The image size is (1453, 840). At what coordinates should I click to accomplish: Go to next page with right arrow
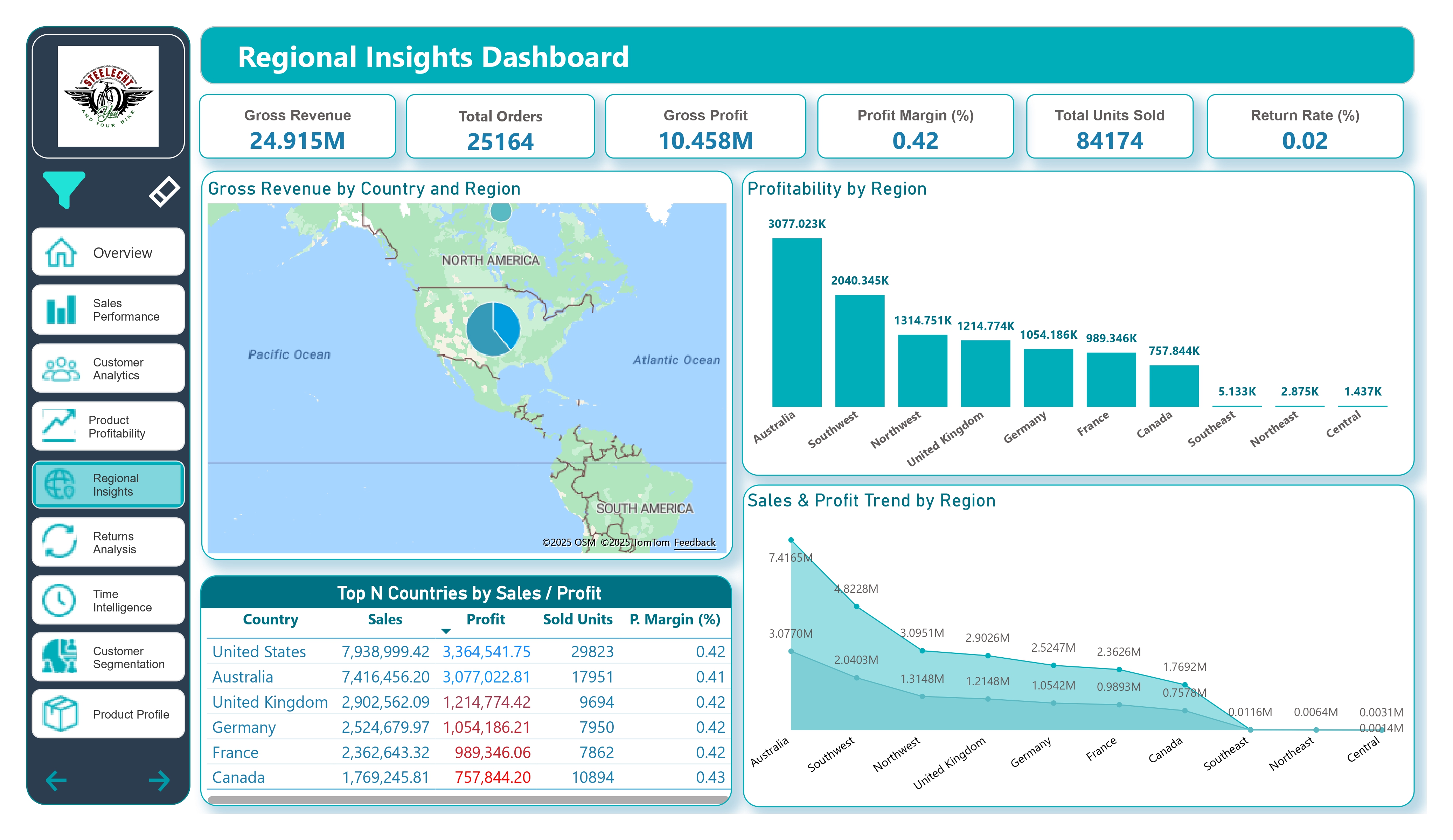pos(159,780)
